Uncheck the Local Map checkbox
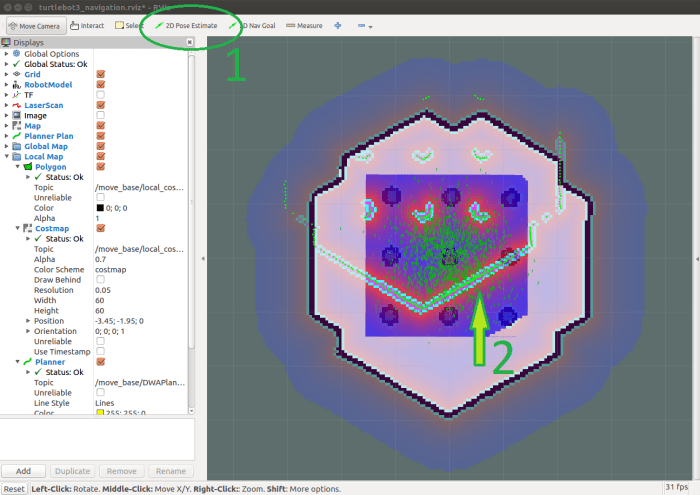 pos(100,156)
